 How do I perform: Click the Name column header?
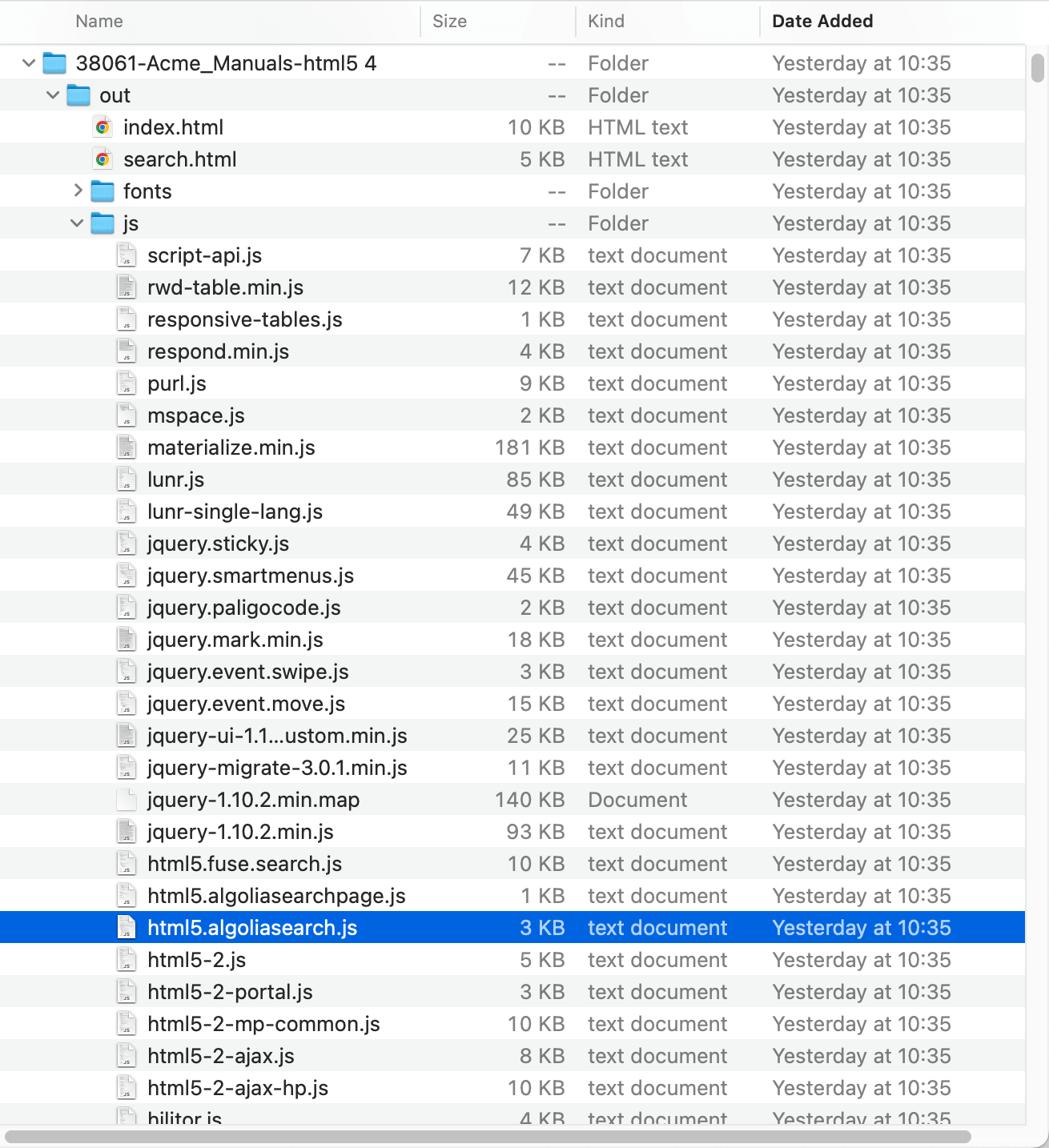(x=98, y=21)
